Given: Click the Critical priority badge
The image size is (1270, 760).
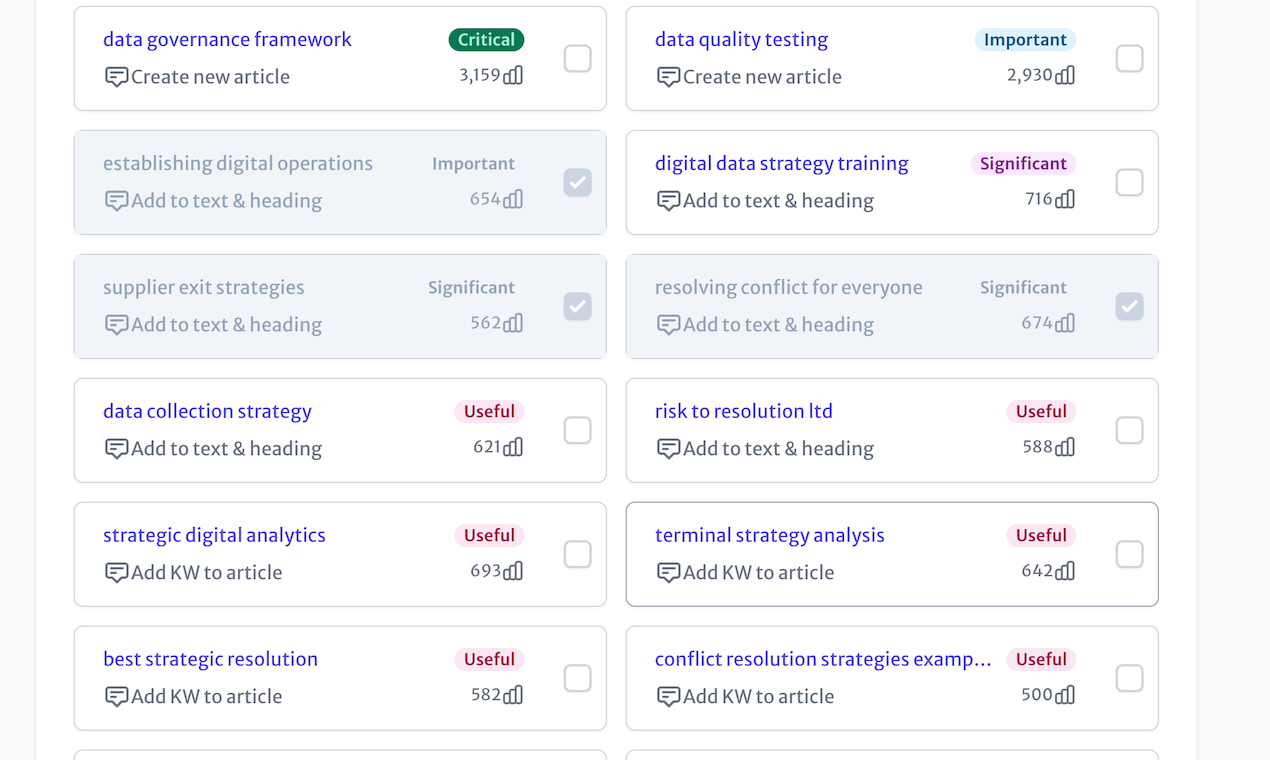Looking at the screenshot, I should [486, 40].
